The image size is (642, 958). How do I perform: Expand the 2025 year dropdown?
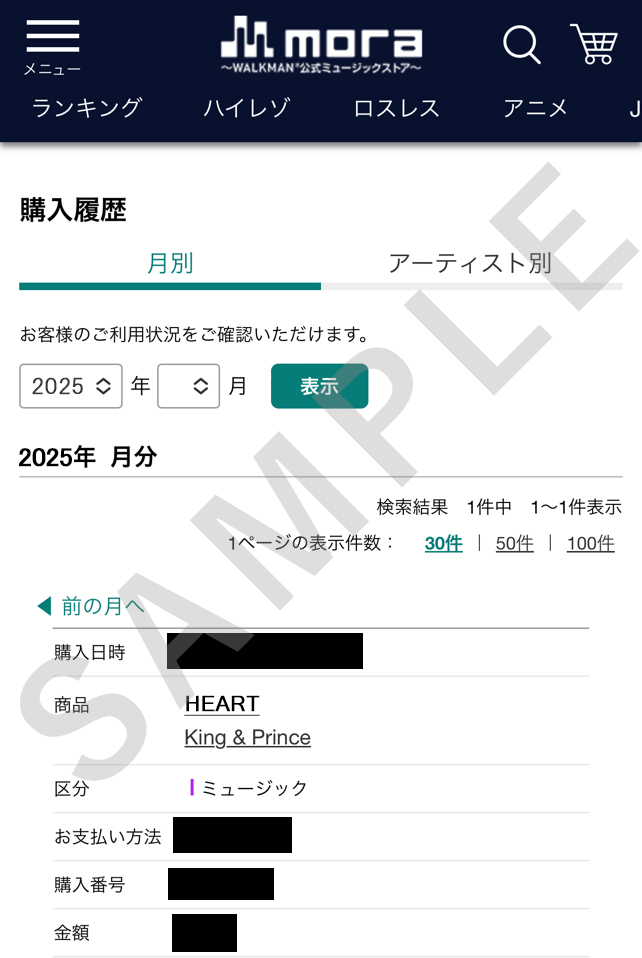click(71, 386)
